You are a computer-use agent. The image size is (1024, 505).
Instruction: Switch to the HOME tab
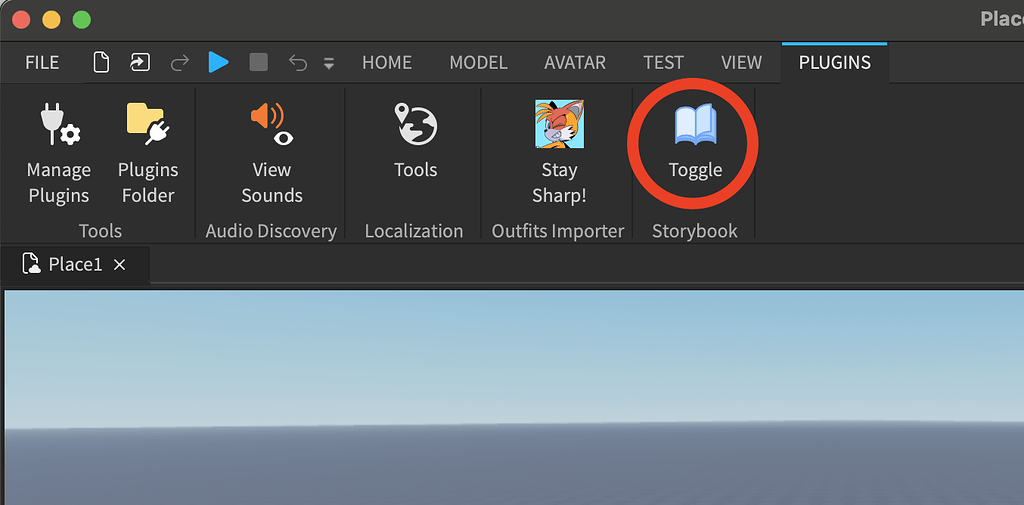(x=387, y=62)
